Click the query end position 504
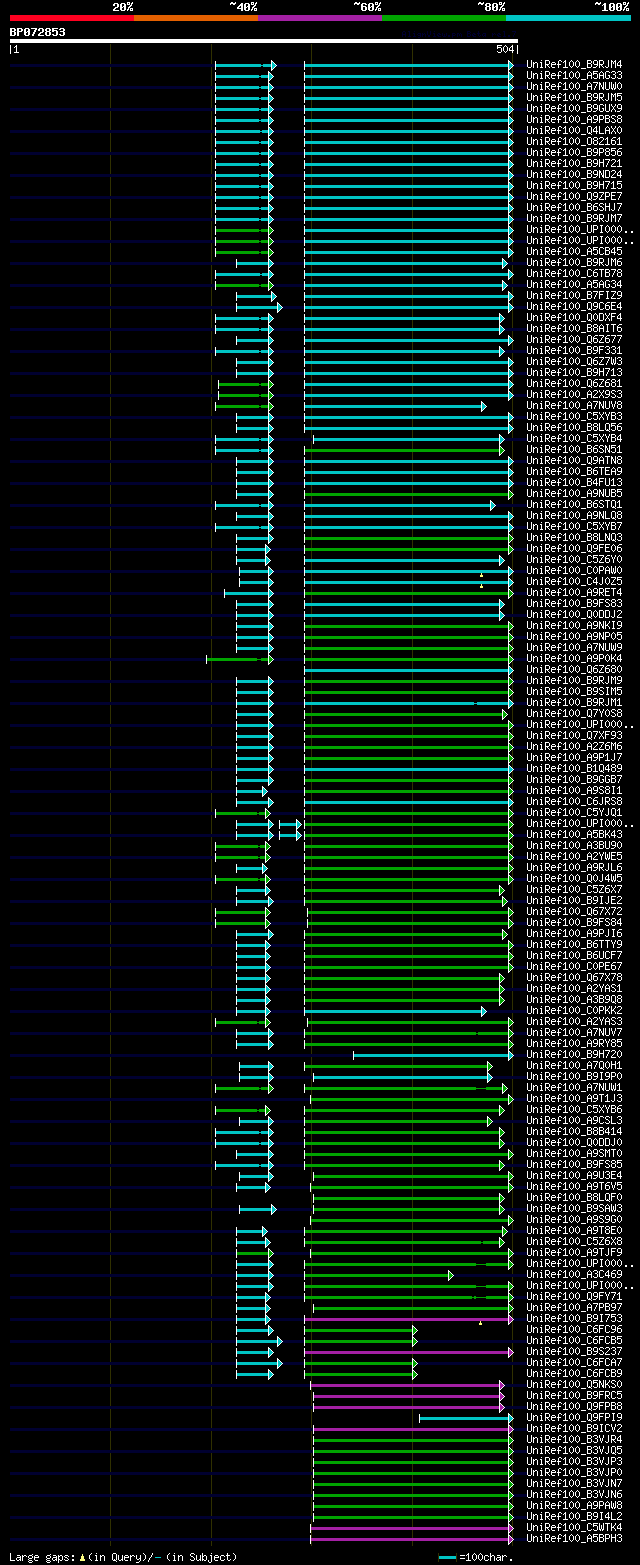640x1565 pixels. coord(504,49)
